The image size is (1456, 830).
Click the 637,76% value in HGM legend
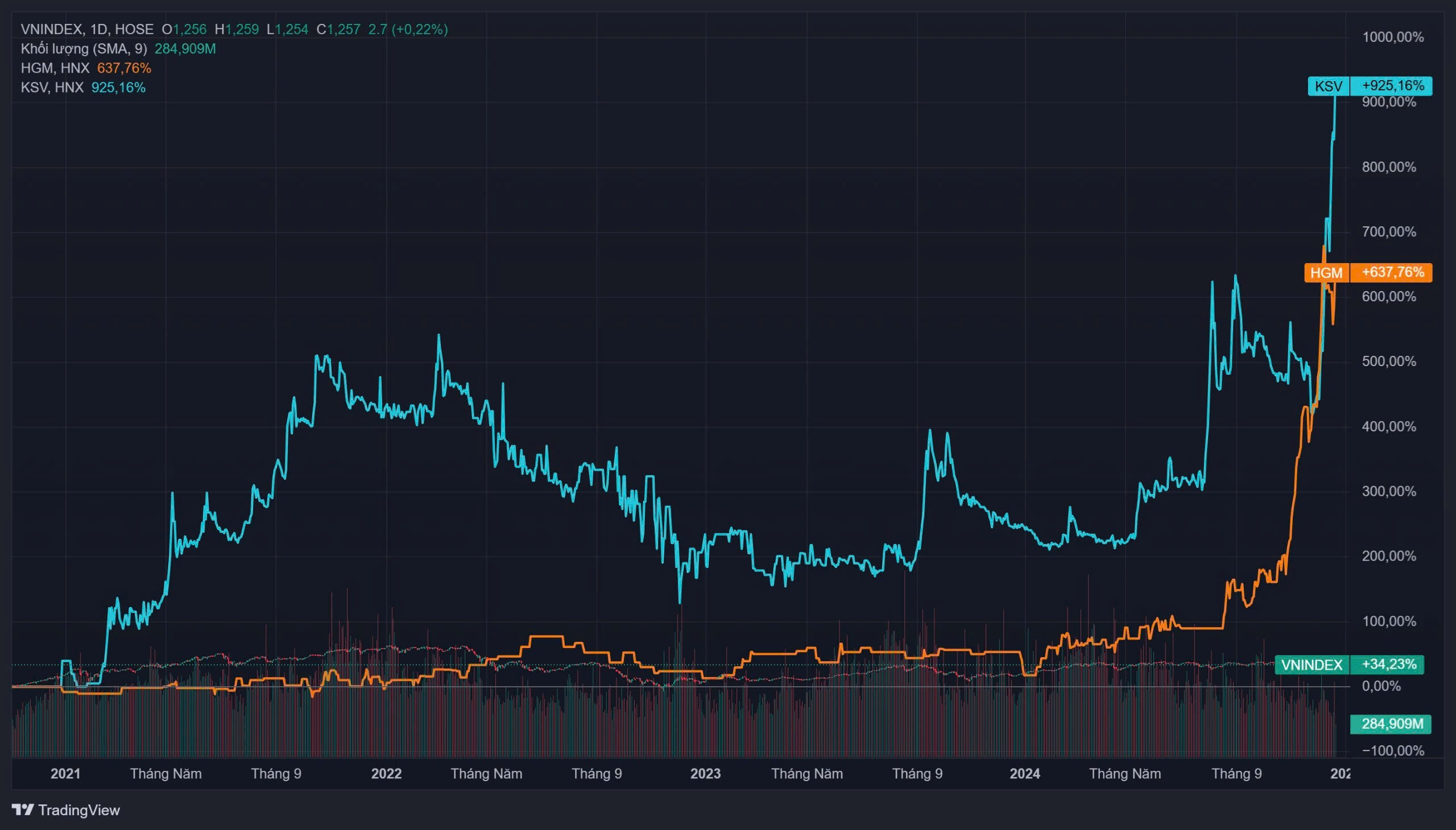coord(125,68)
